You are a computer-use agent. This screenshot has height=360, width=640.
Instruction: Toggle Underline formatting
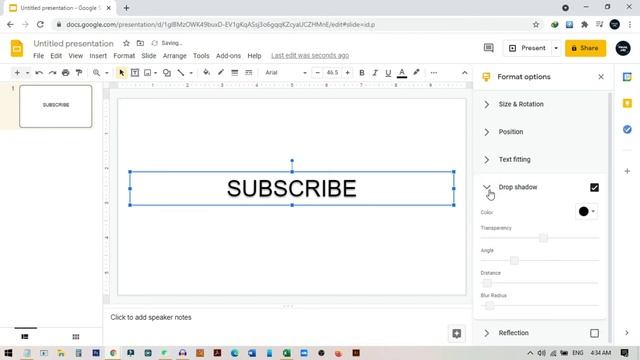(x=388, y=73)
